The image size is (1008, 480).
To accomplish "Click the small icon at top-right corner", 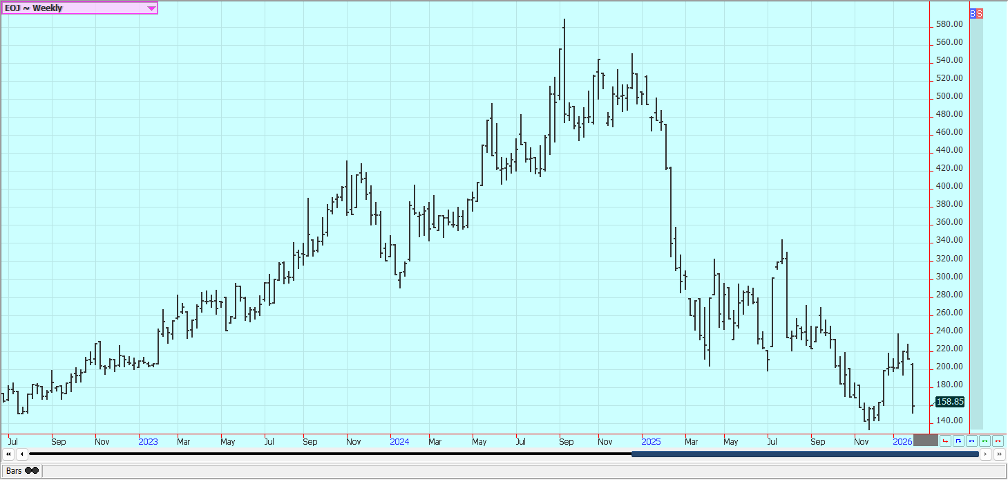I will click(x=976, y=15).
